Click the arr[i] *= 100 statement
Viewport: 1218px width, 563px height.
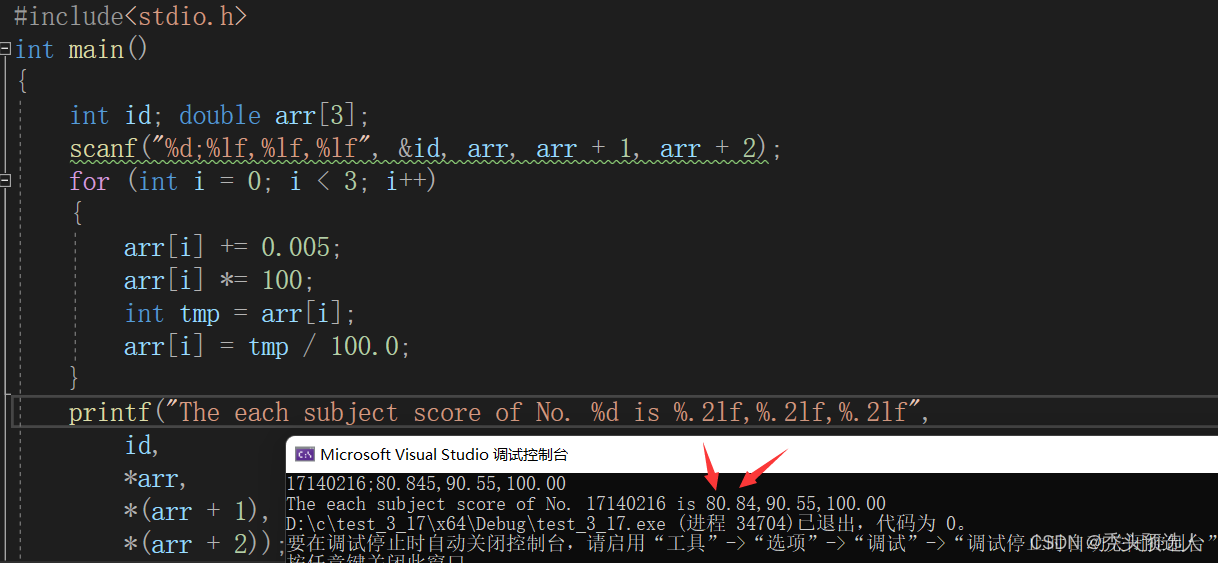click(219, 280)
